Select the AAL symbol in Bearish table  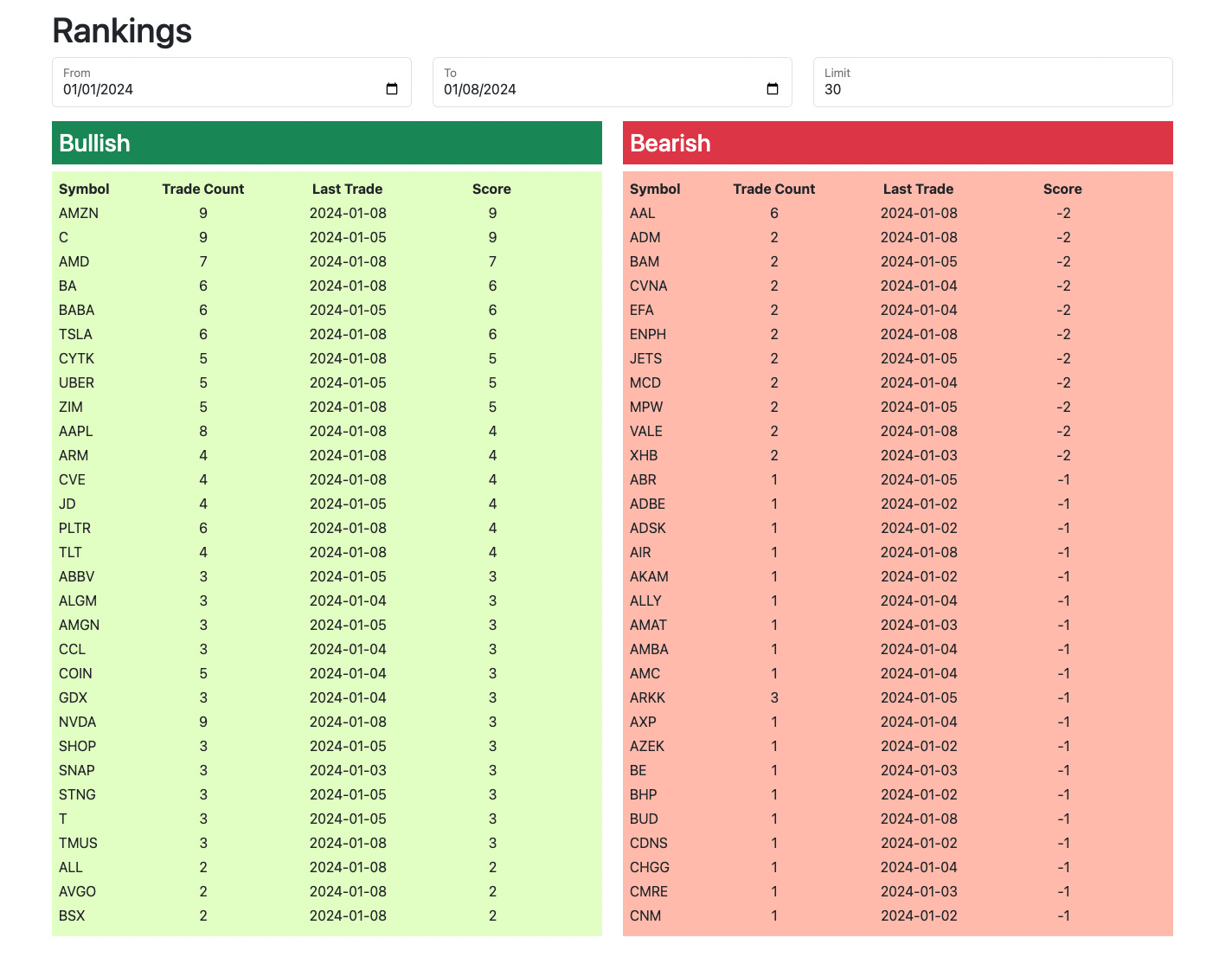point(643,213)
